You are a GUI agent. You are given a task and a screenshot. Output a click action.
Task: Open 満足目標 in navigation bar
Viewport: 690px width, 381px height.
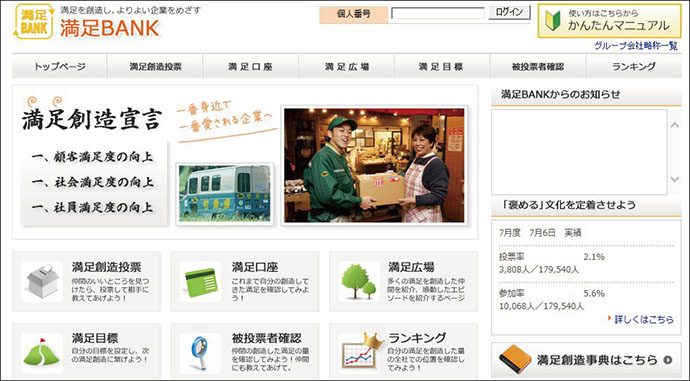[442, 66]
